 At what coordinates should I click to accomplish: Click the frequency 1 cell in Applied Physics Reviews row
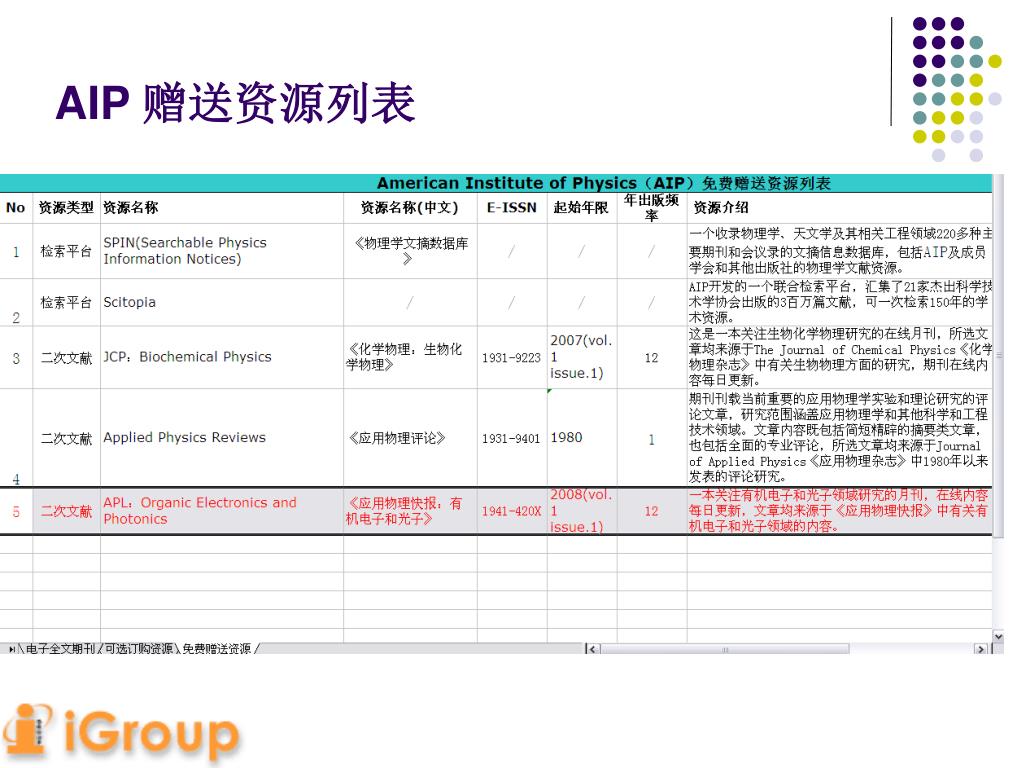click(x=651, y=439)
